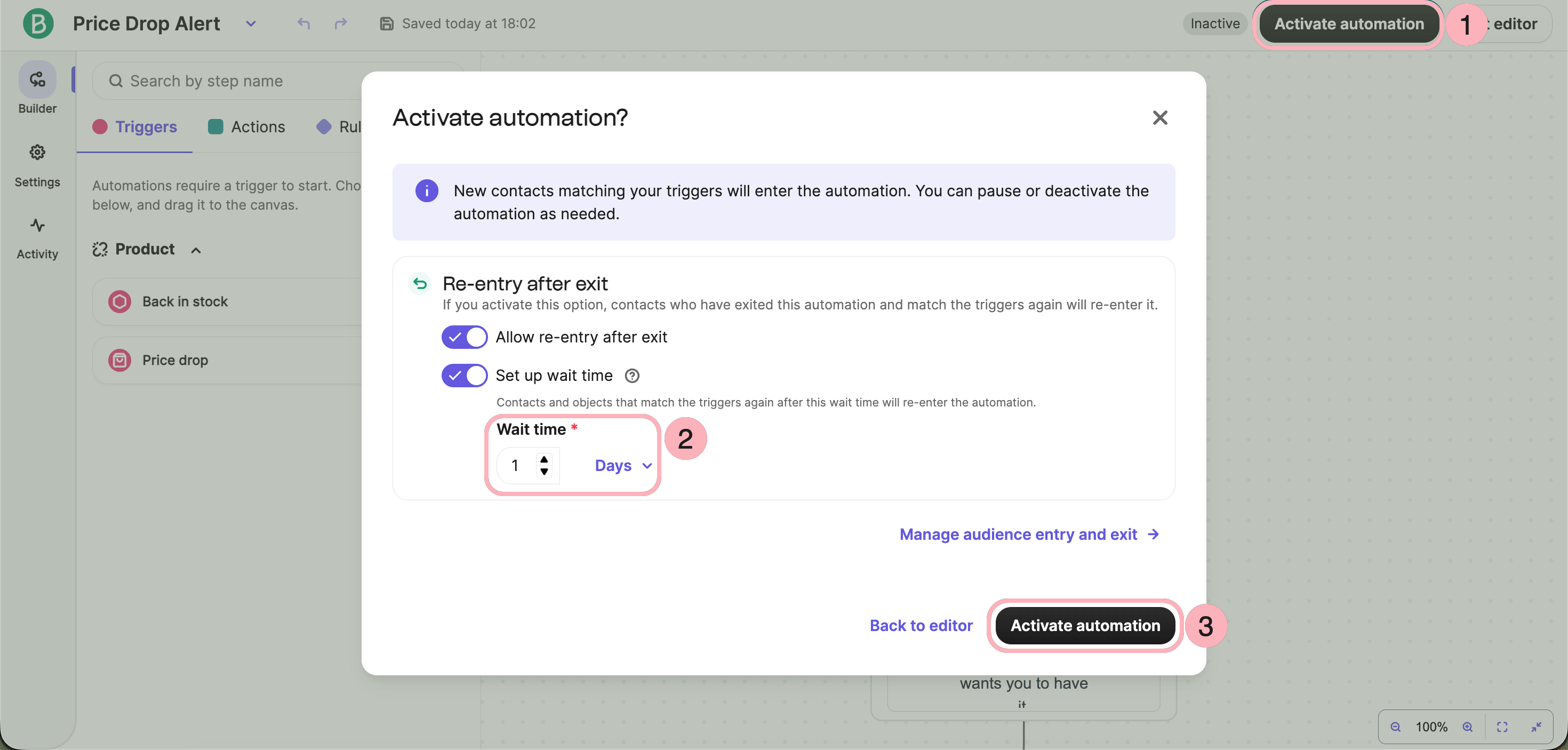Click the top-bar Activate automation button
The width and height of the screenshot is (1568, 750).
1349,24
